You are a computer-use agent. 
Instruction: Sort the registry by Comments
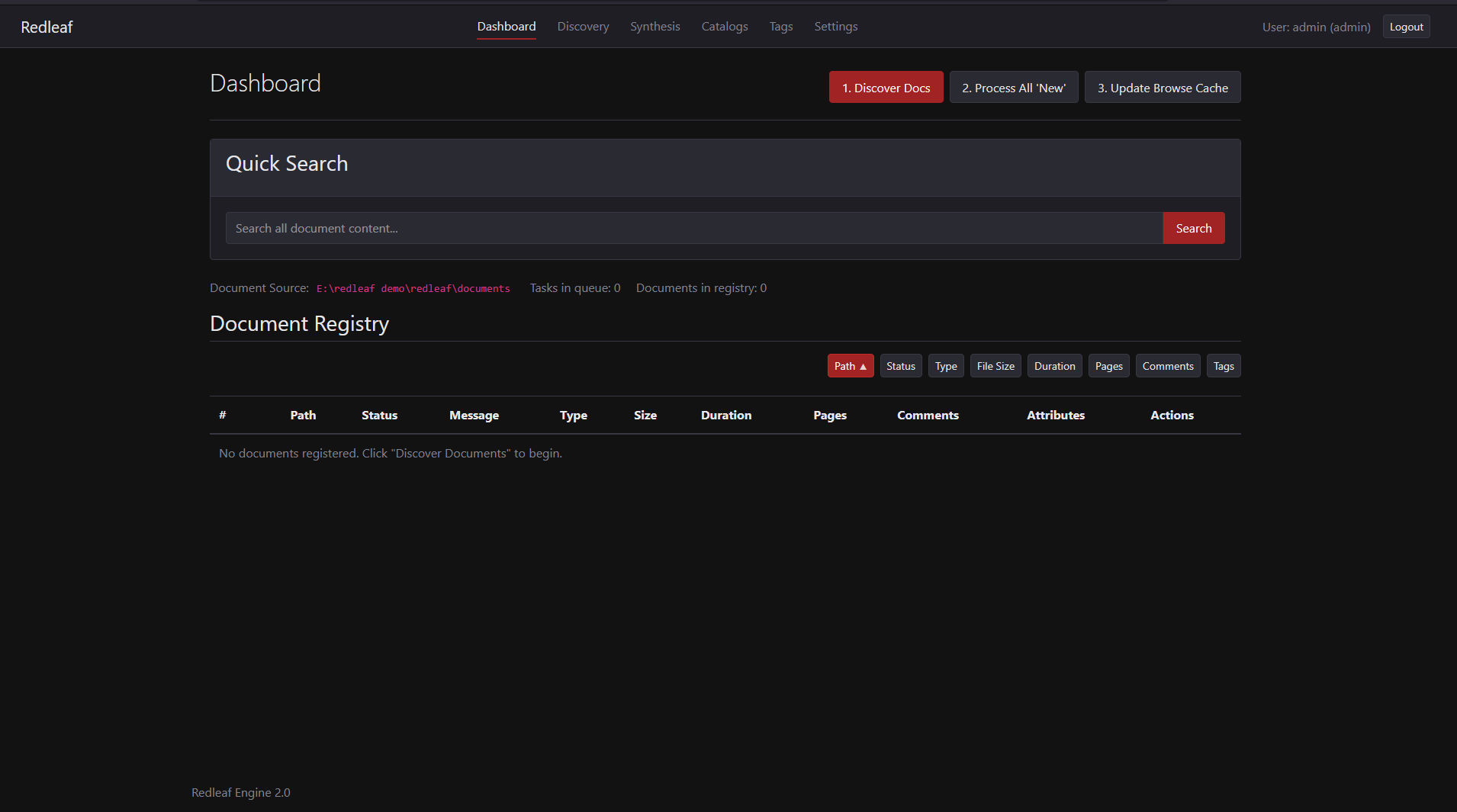(x=1167, y=366)
